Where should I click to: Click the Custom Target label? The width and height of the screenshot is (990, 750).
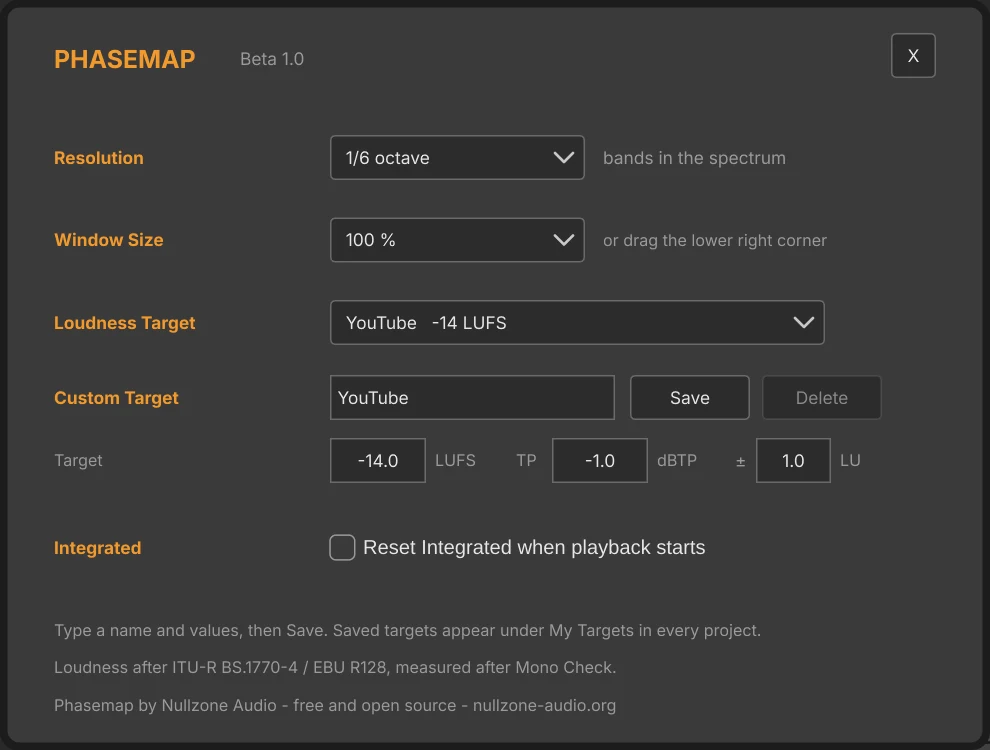(x=116, y=398)
